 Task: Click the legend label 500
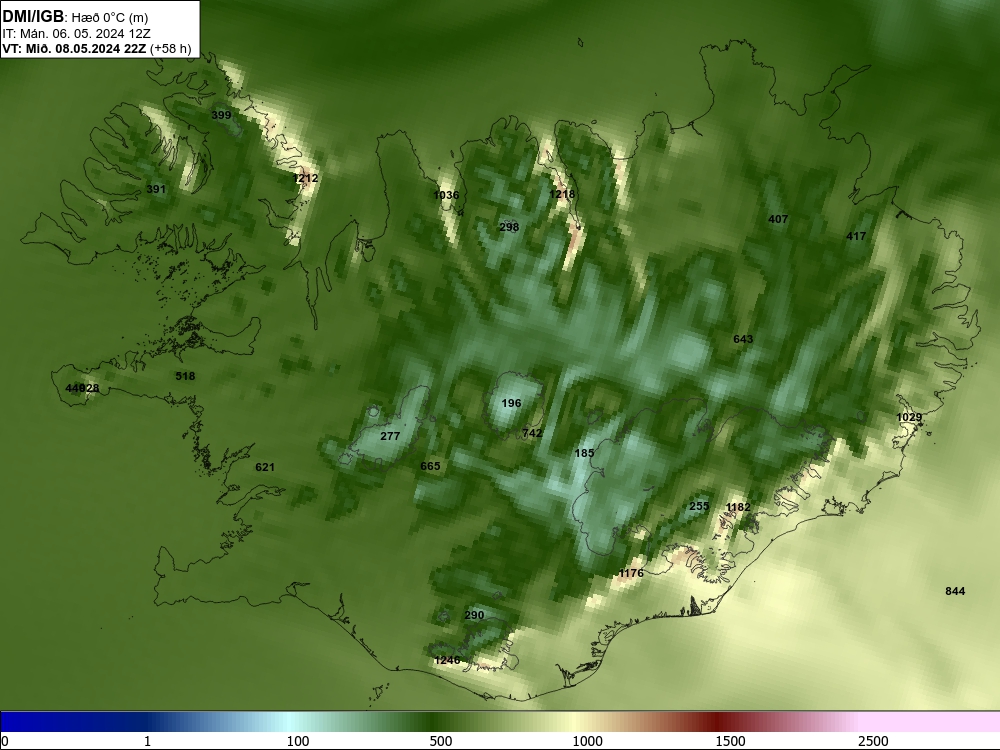click(441, 741)
